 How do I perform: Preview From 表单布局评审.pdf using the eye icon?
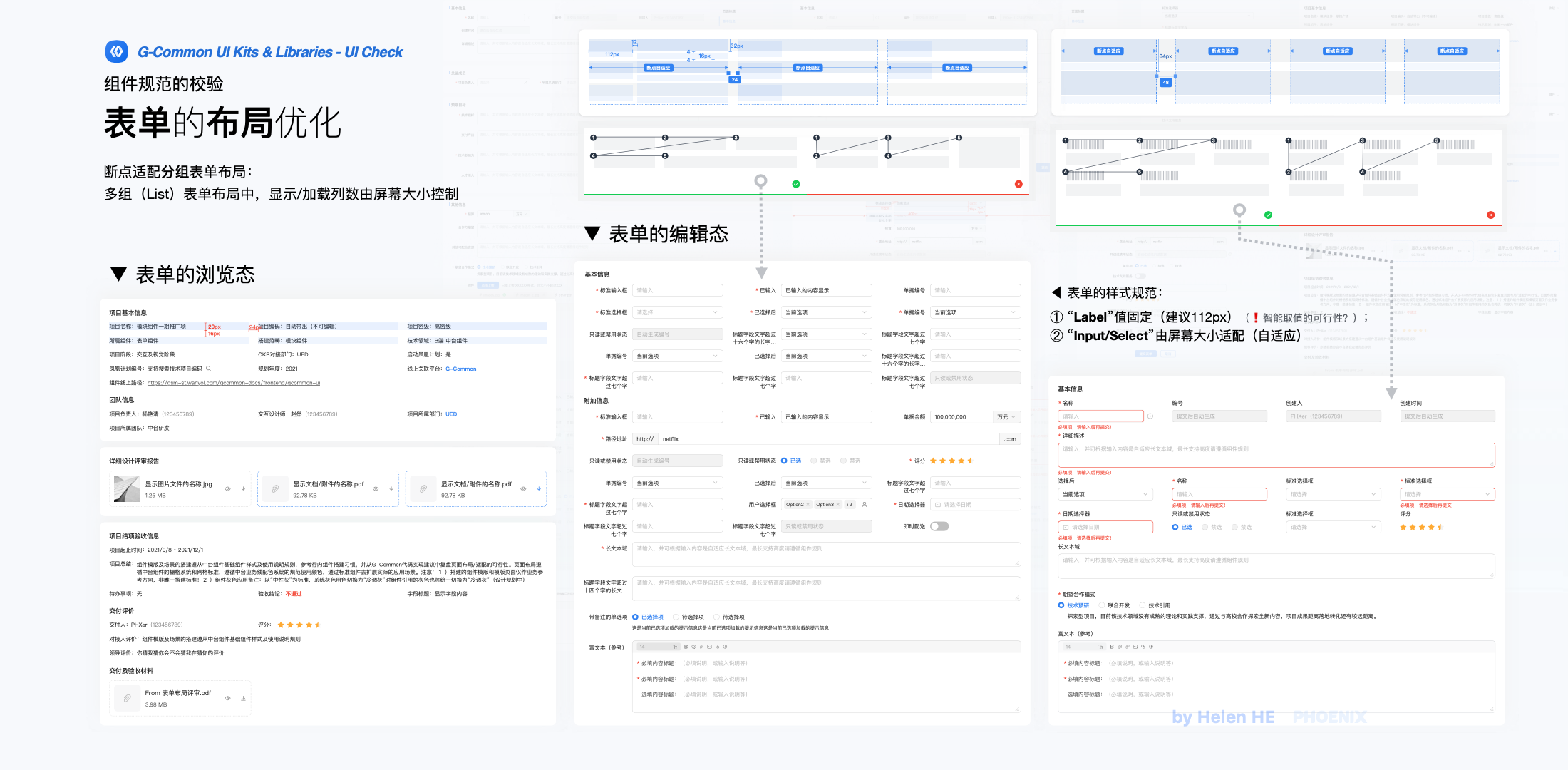point(229,698)
